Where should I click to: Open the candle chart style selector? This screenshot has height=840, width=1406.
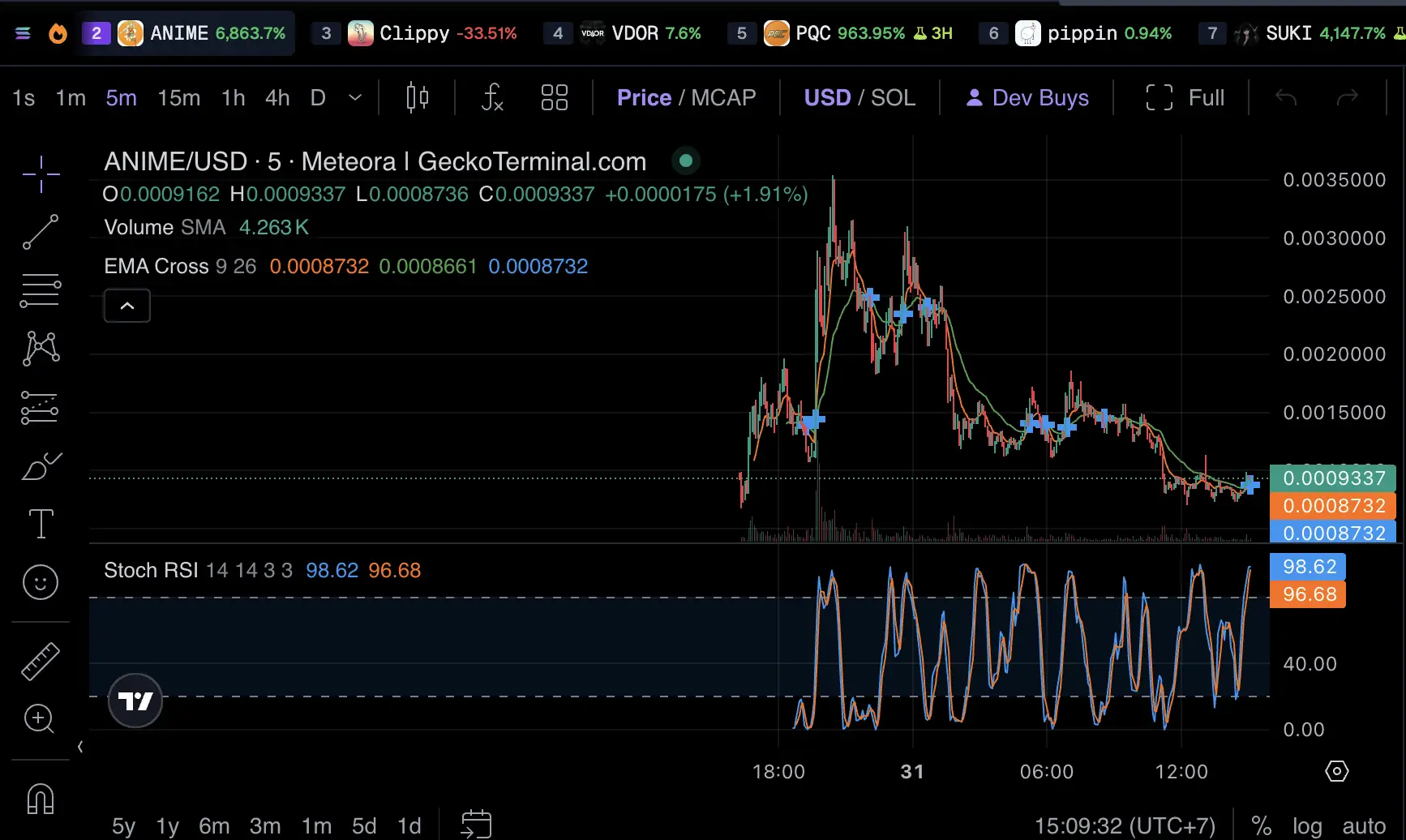pyautogui.click(x=417, y=97)
